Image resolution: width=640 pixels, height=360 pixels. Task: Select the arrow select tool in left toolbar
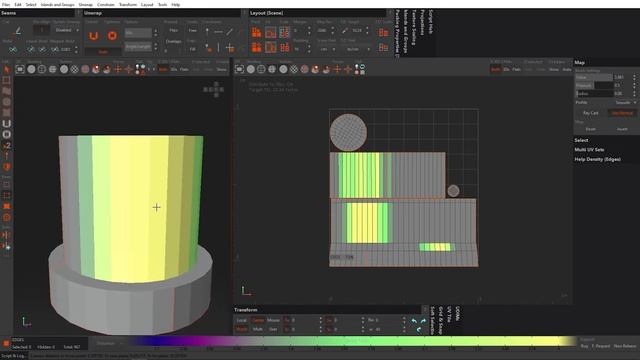pyautogui.click(x=7, y=69)
